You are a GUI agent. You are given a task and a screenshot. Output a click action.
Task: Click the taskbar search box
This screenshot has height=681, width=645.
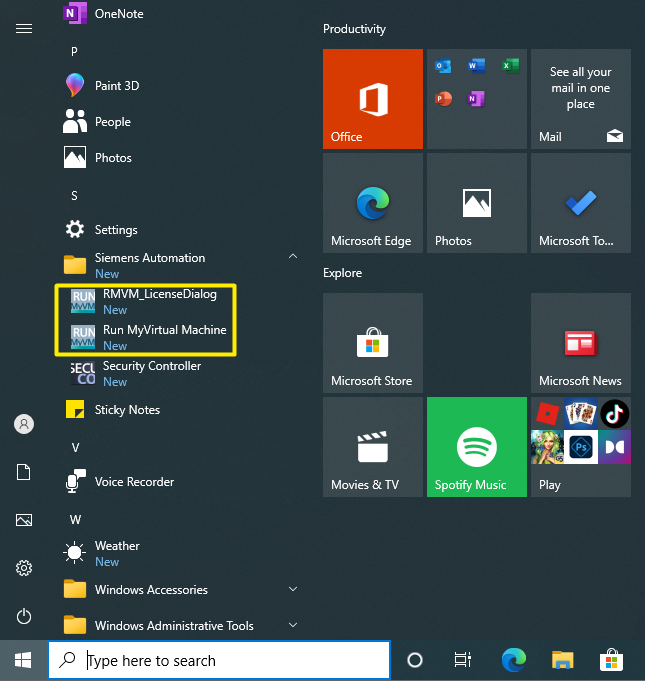tap(219, 660)
